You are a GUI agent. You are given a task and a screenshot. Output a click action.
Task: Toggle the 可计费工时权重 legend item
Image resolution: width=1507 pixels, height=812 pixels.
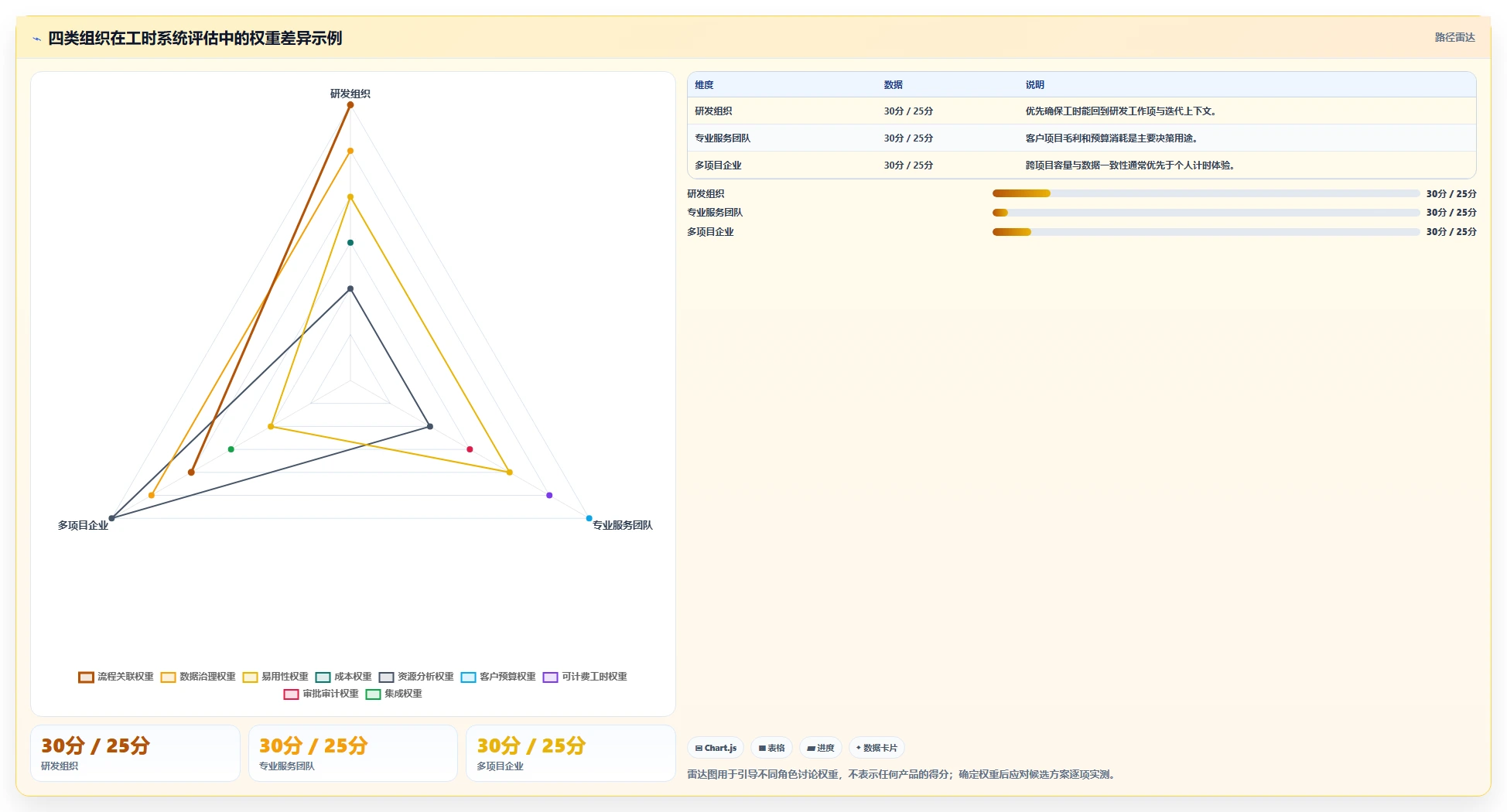585,677
